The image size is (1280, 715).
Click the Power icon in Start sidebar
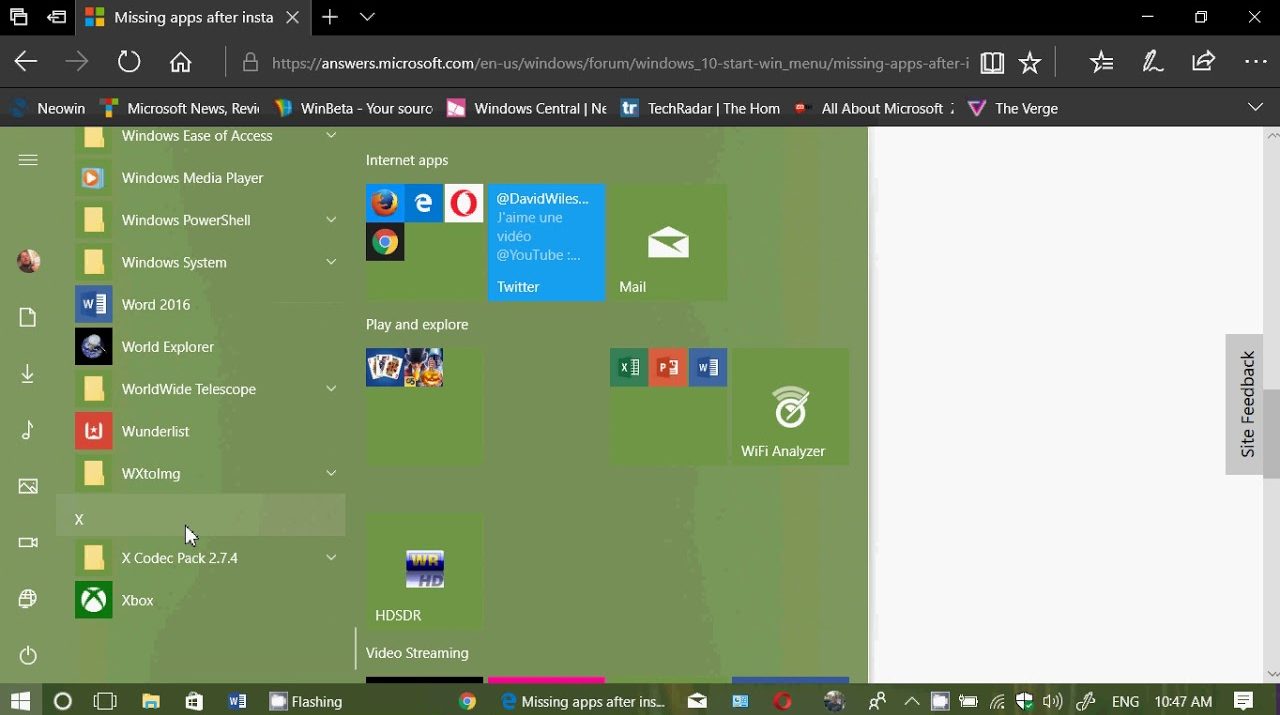coord(28,656)
